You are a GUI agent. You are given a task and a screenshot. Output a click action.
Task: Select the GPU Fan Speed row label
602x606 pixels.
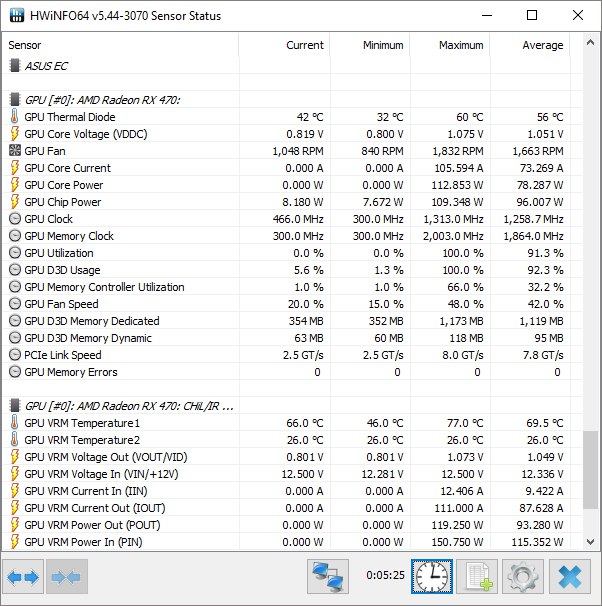pyautogui.click(x=61, y=304)
